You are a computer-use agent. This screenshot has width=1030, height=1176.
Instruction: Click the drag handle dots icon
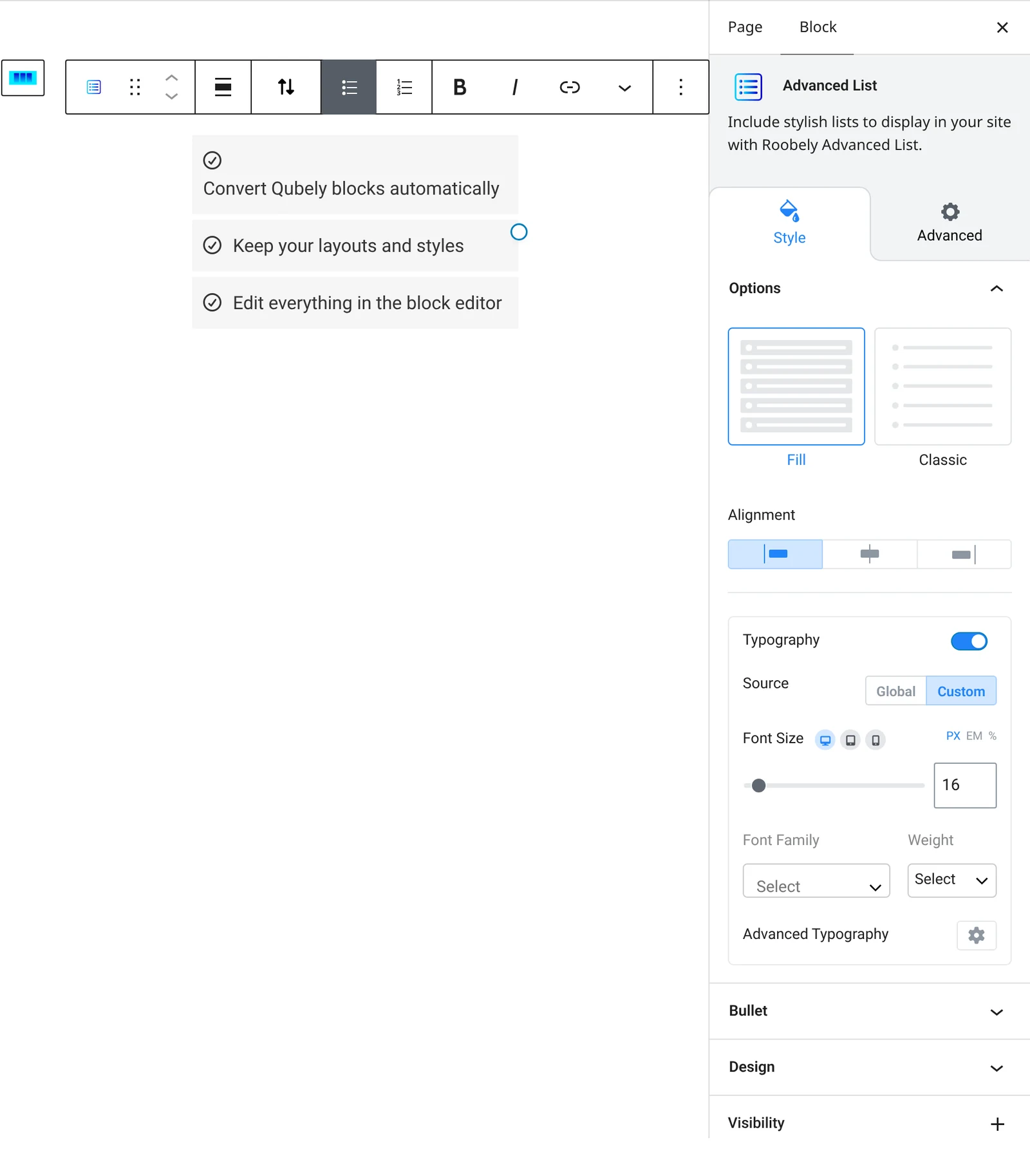point(135,87)
